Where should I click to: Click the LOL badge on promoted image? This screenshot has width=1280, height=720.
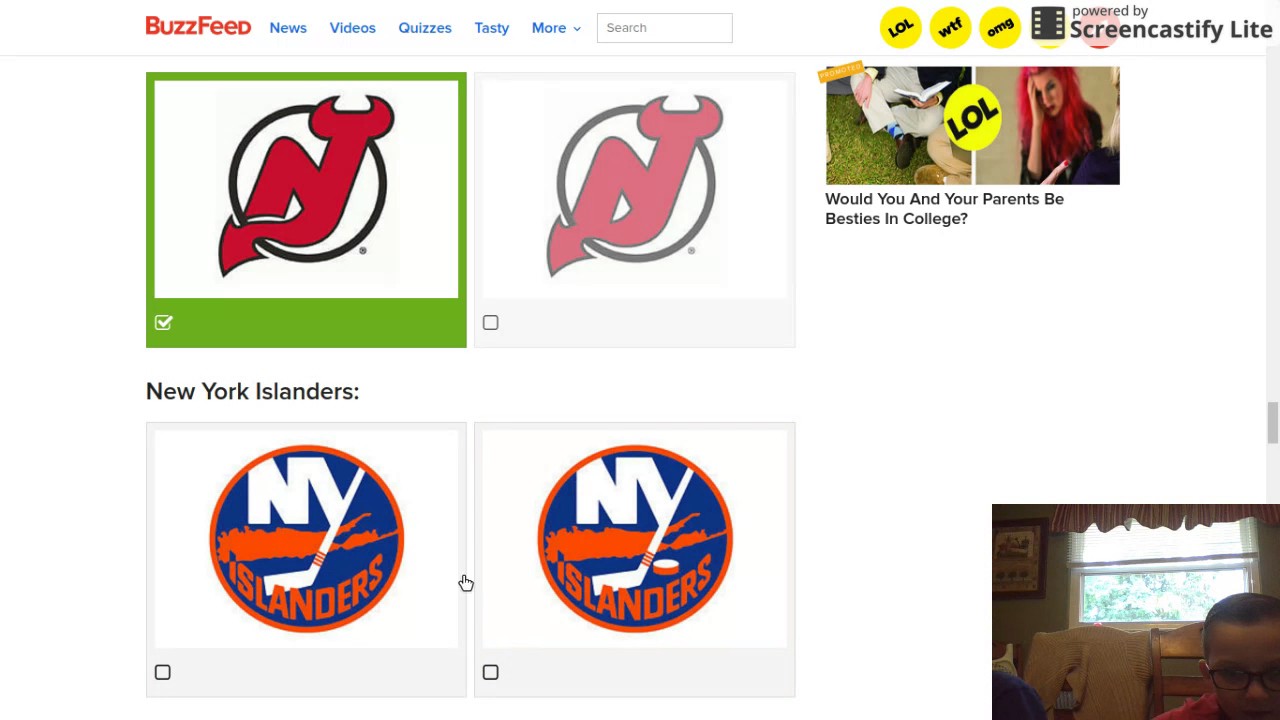point(973,117)
